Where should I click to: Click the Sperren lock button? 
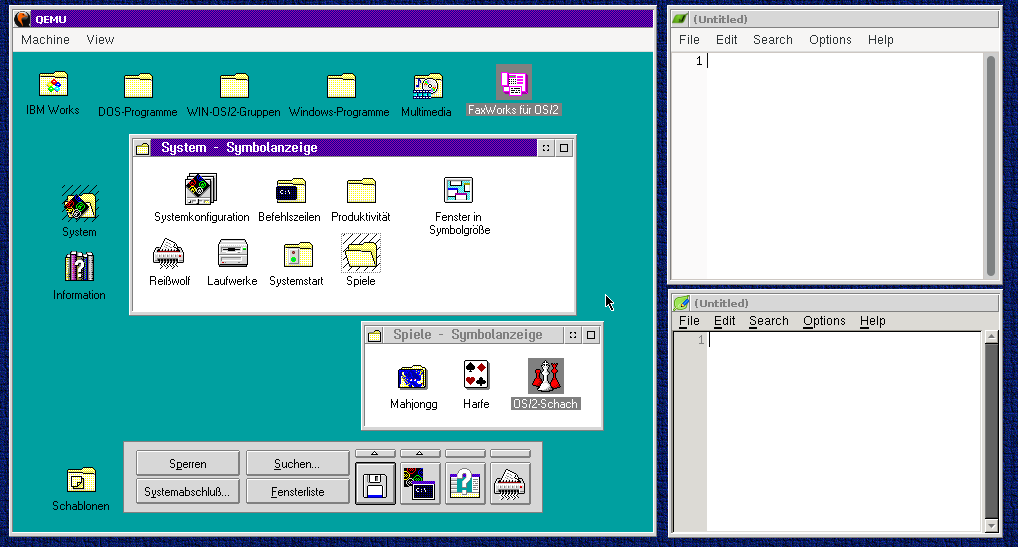pyautogui.click(x=188, y=463)
